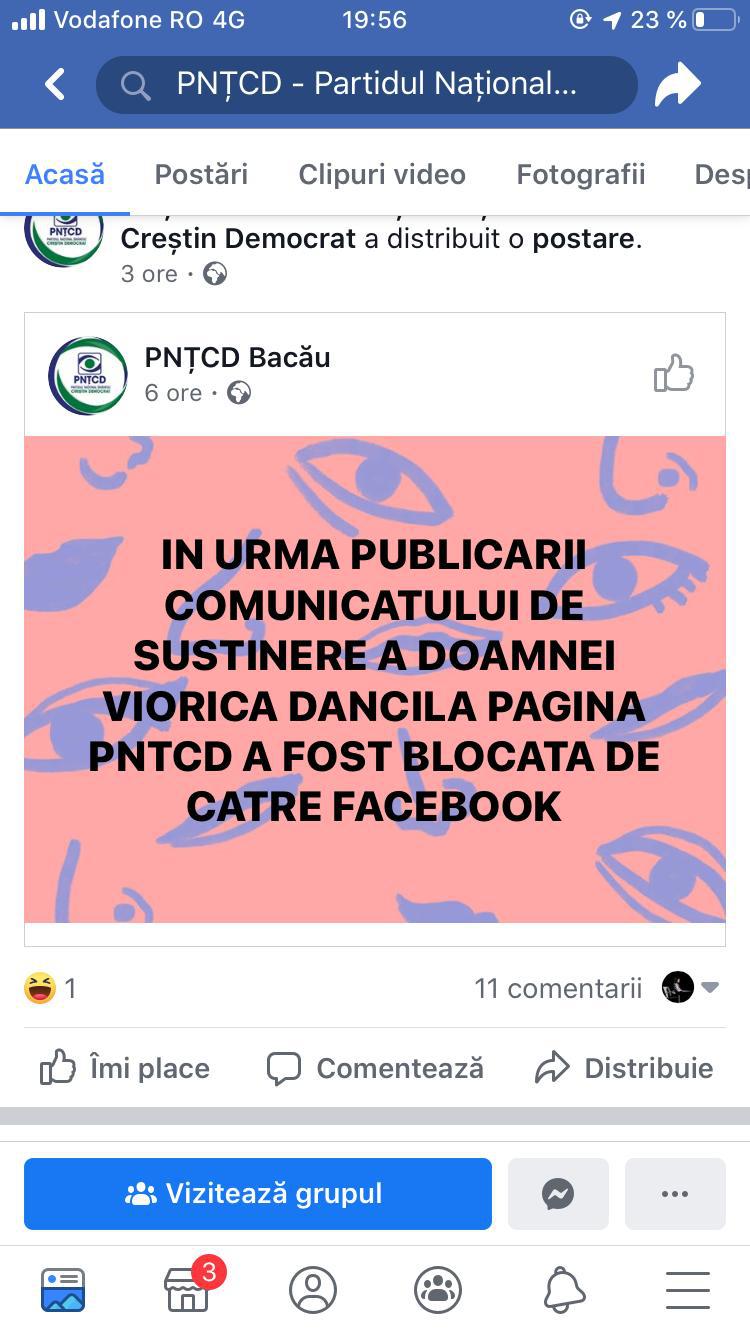Screen dimensions: 750x1334
Task: Open Messenger icon button
Action: pyautogui.click(x=558, y=1194)
